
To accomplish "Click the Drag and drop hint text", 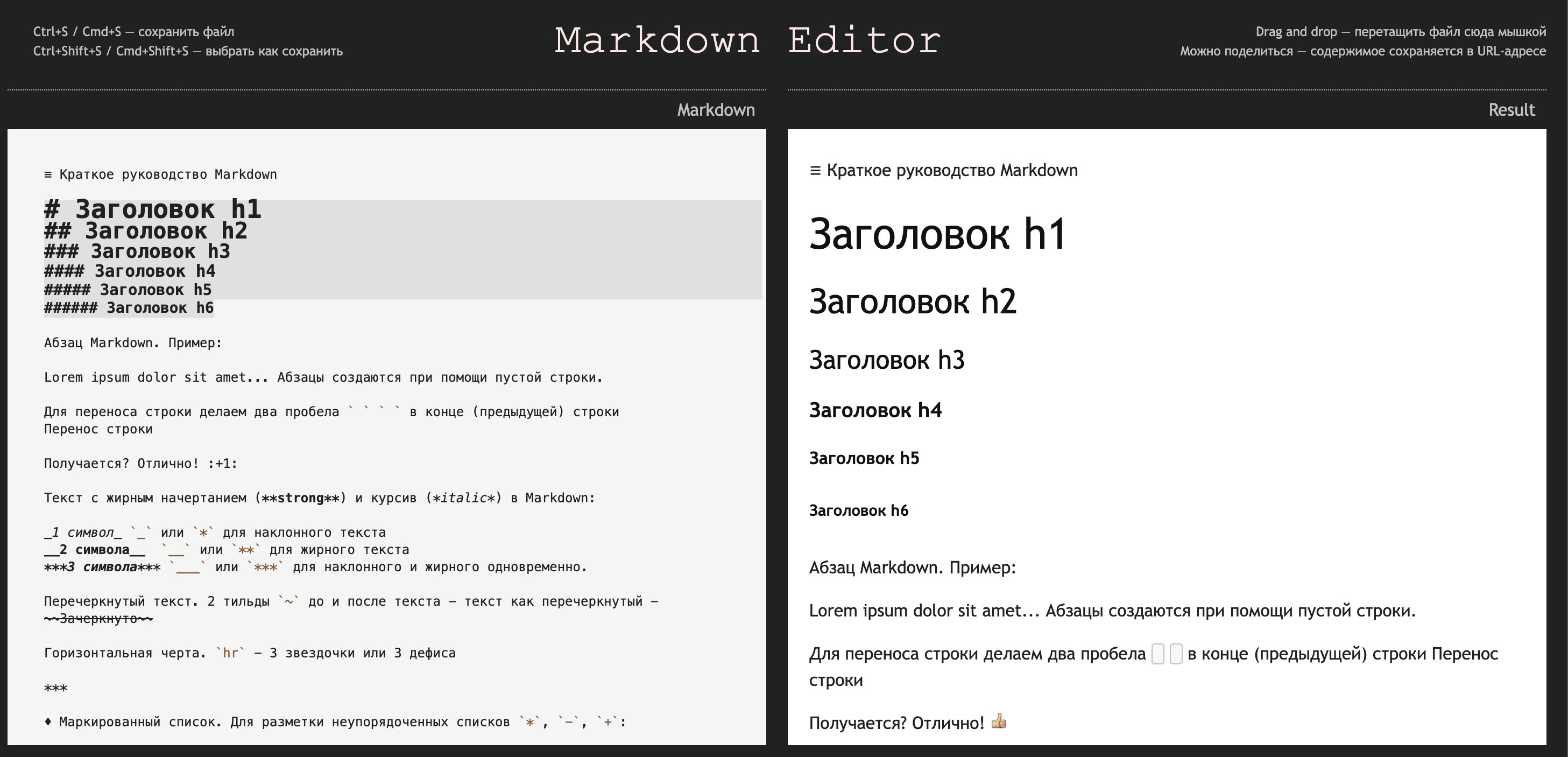I will coord(1400,32).
